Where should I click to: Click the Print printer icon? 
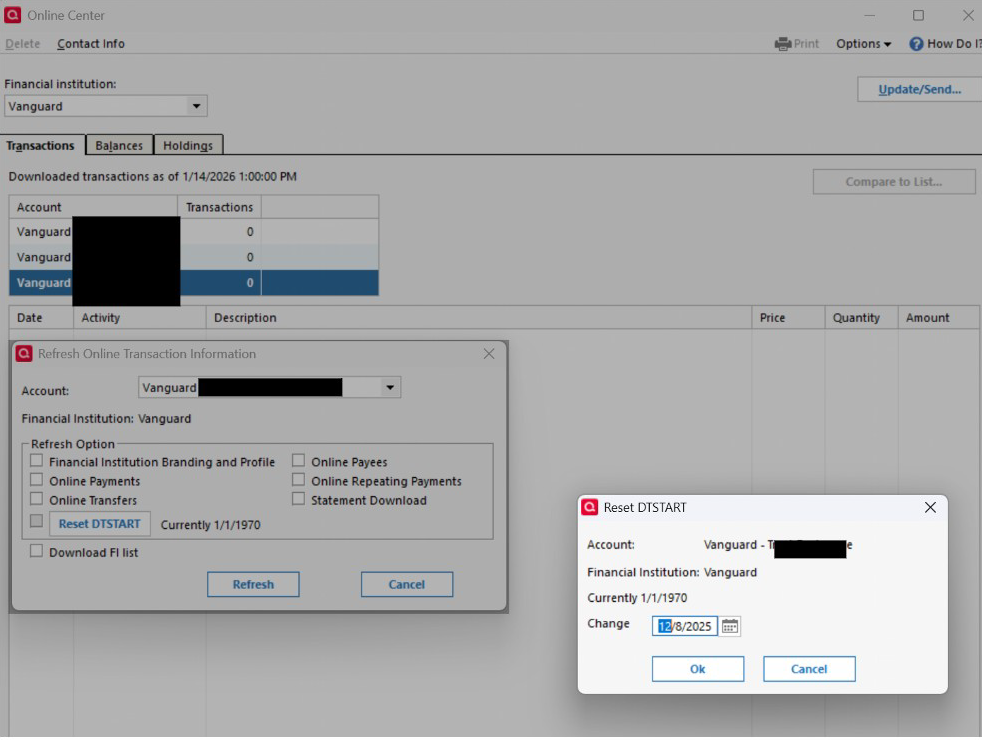point(782,44)
